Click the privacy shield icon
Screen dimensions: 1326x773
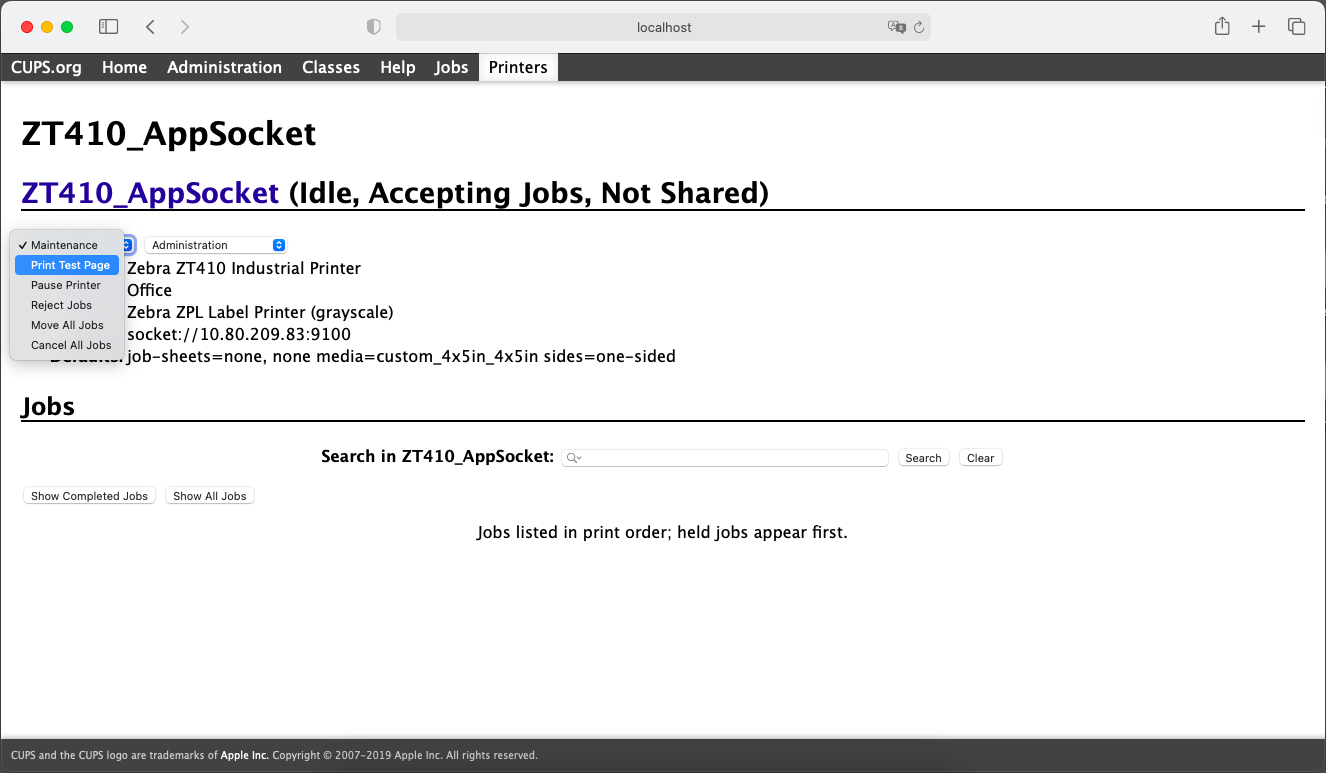pyautogui.click(x=374, y=27)
